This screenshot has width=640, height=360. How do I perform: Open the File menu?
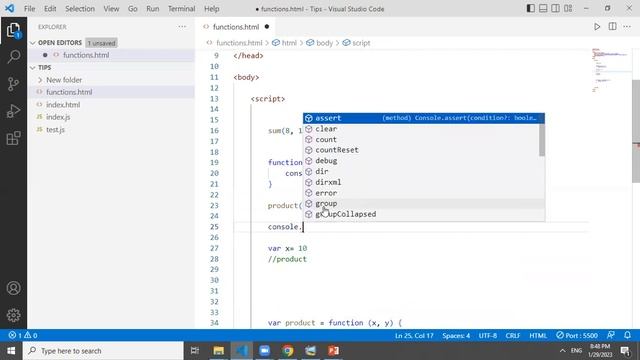coord(29,9)
